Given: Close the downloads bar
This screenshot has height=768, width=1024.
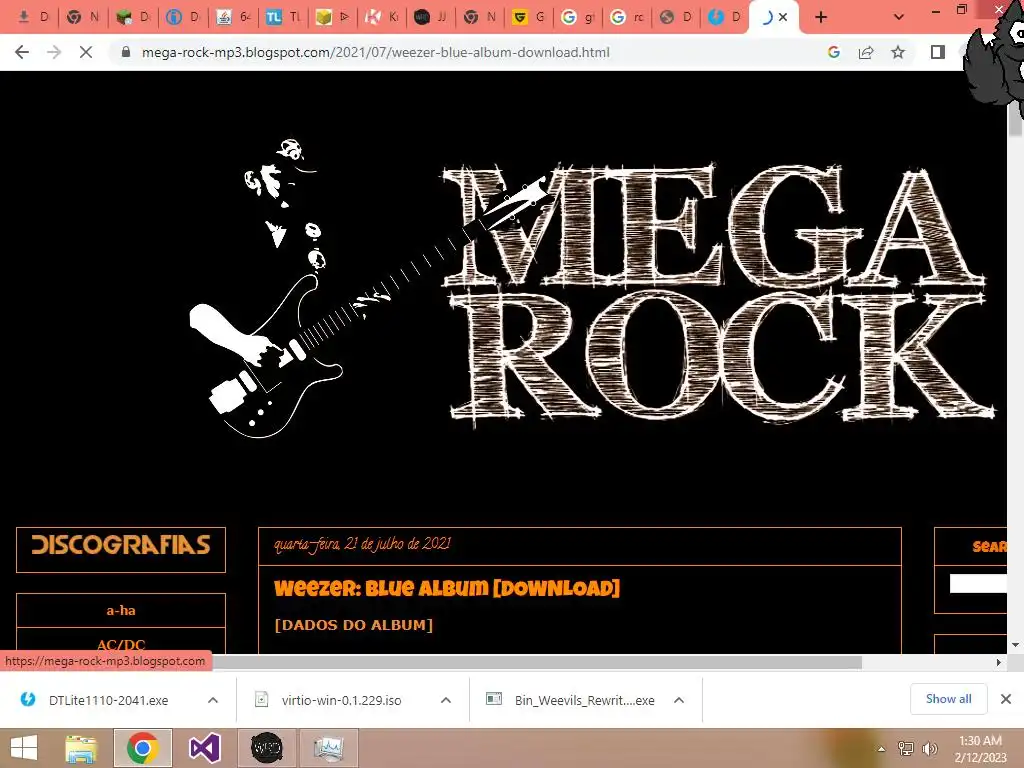Looking at the screenshot, I should [1006, 699].
